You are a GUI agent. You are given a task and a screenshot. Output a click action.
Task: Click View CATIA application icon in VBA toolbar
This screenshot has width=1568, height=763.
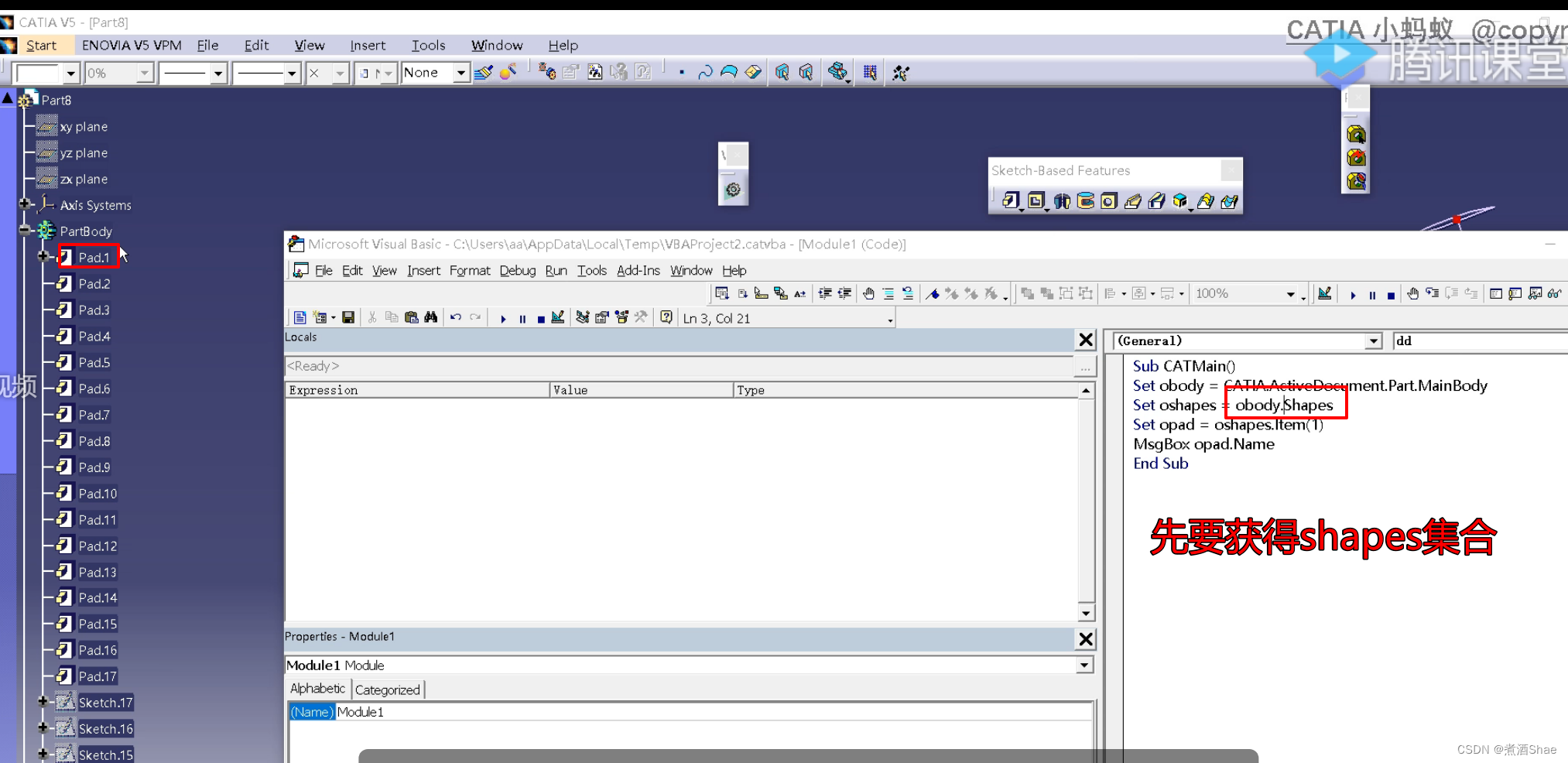[300, 317]
